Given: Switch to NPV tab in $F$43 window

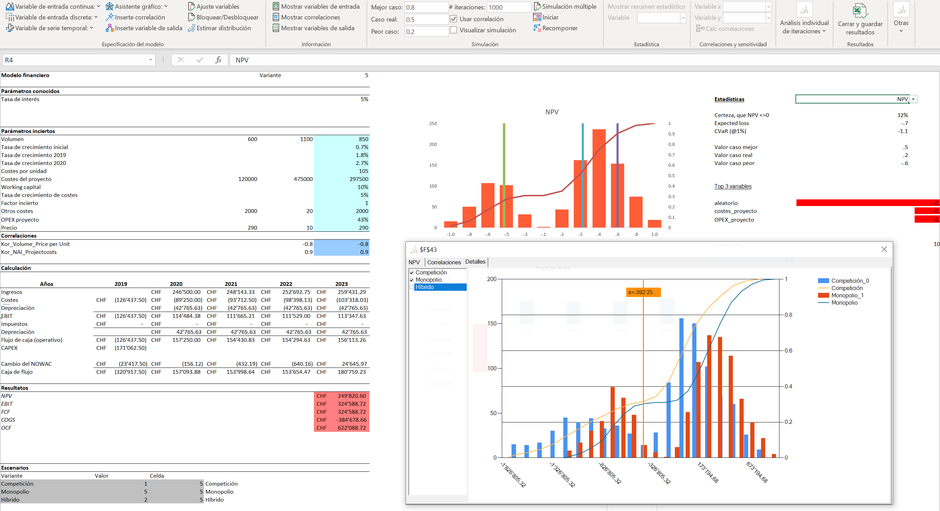Looking at the screenshot, I should [414, 262].
